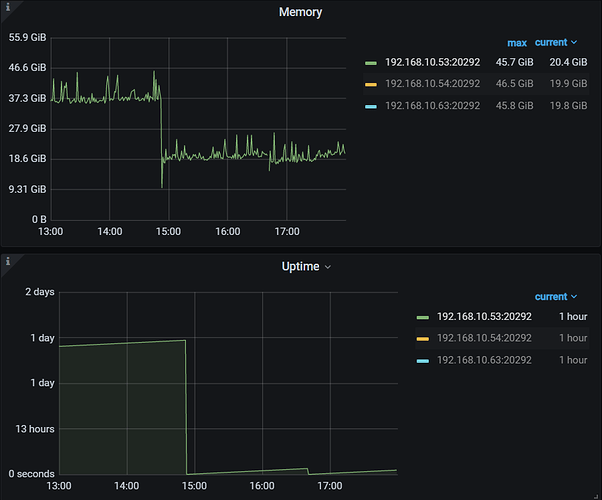This screenshot has width=602, height=500.
Task: Click green color swatch in Uptime legend
Action: (424, 317)
